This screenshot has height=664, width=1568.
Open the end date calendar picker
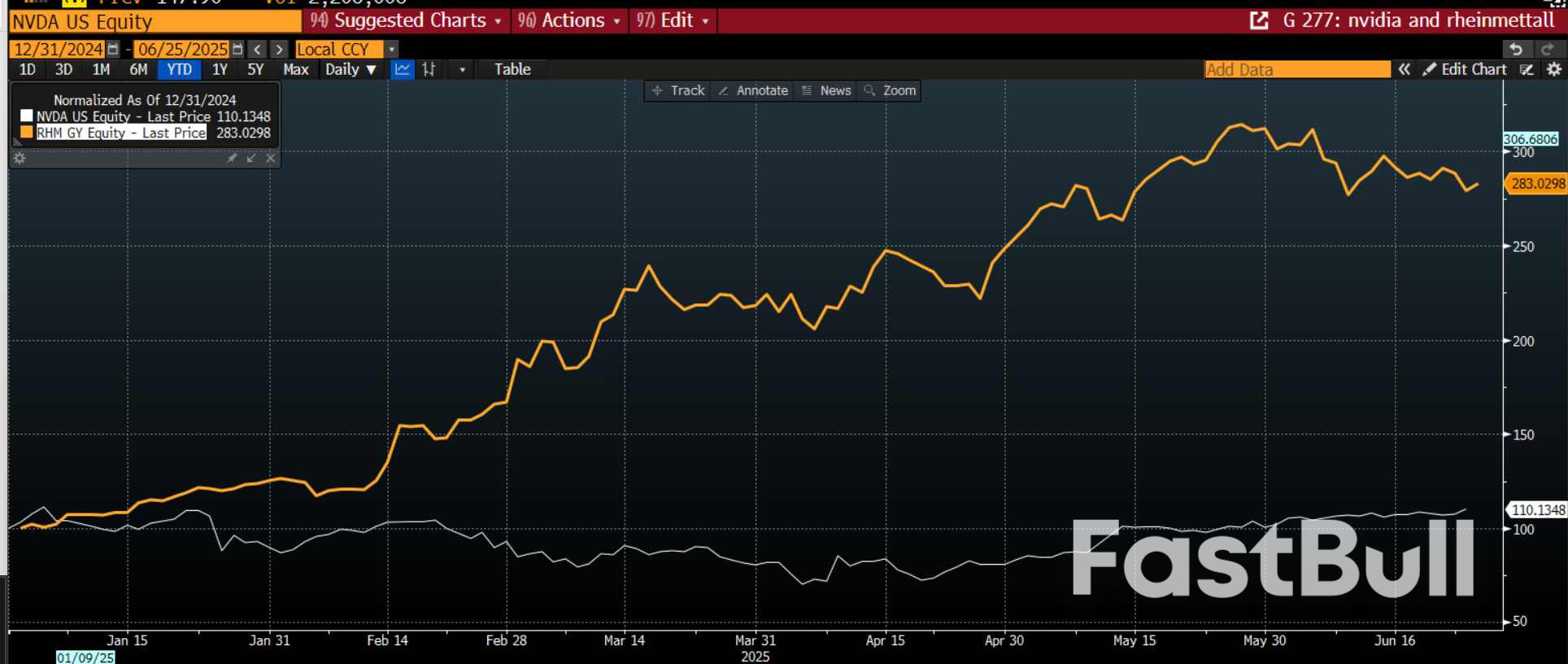click(237, 50)
